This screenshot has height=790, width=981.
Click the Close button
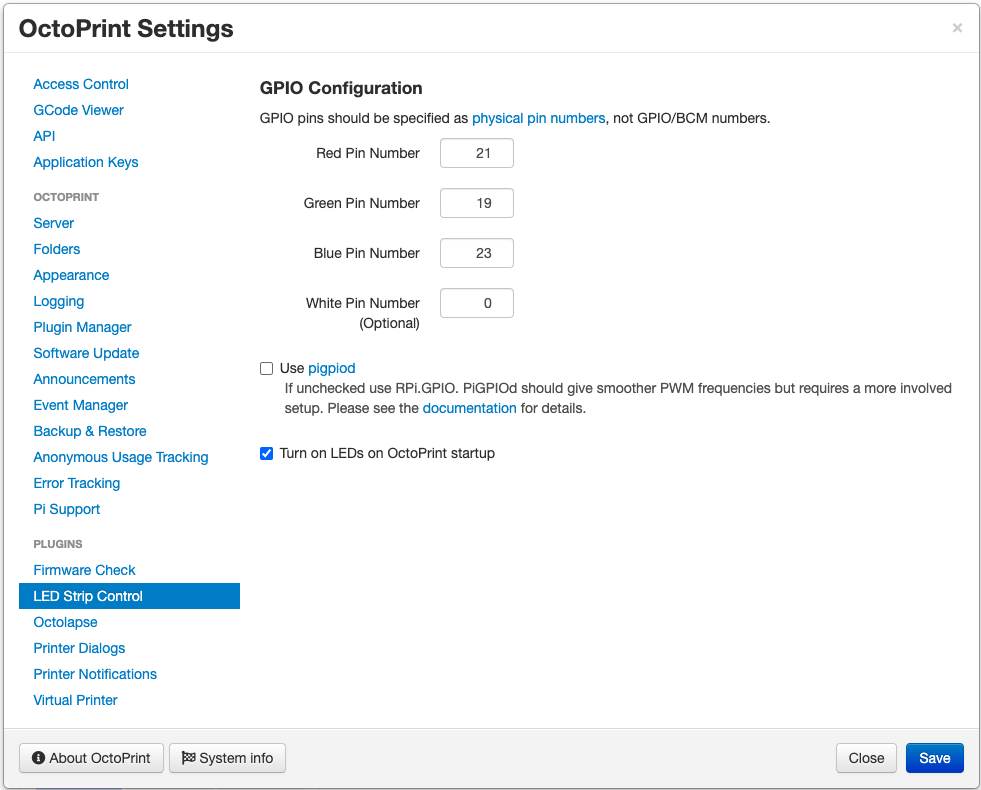866,758
